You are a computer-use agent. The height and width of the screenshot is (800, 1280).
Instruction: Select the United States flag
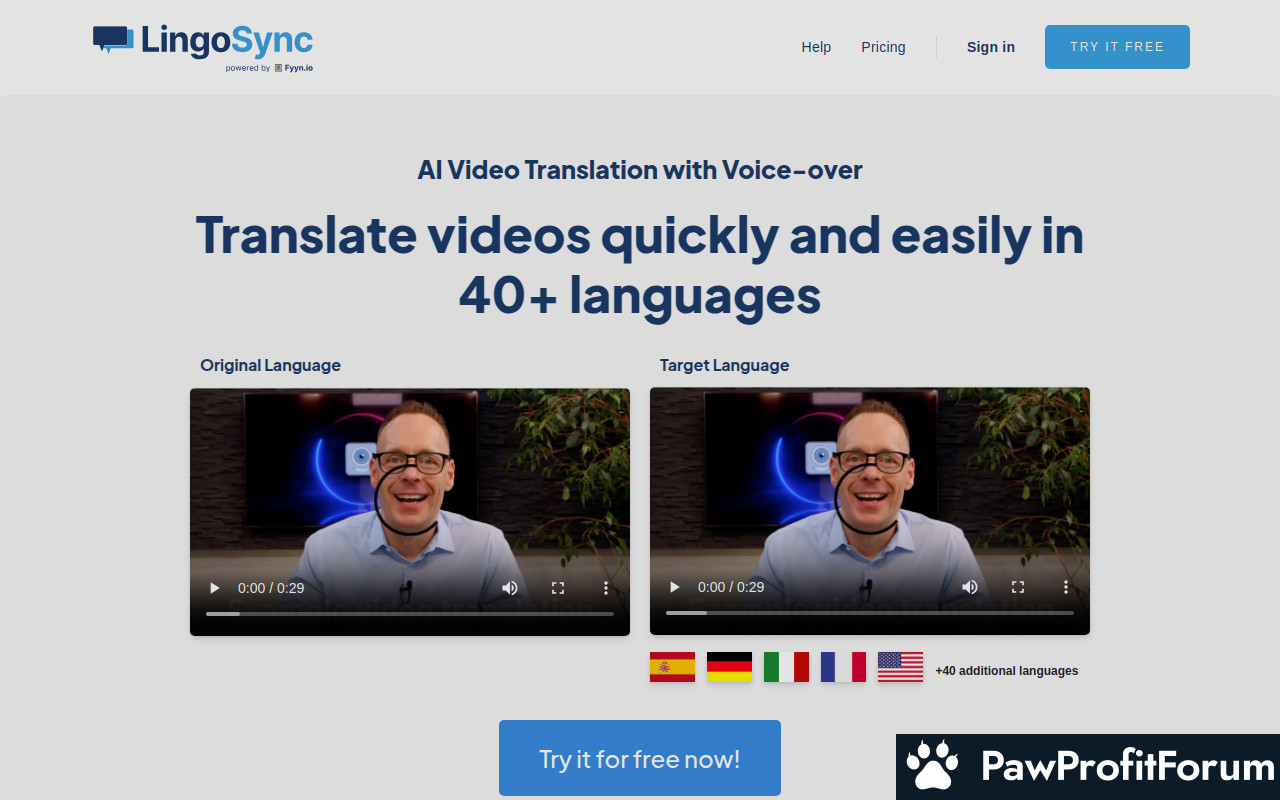900,667
